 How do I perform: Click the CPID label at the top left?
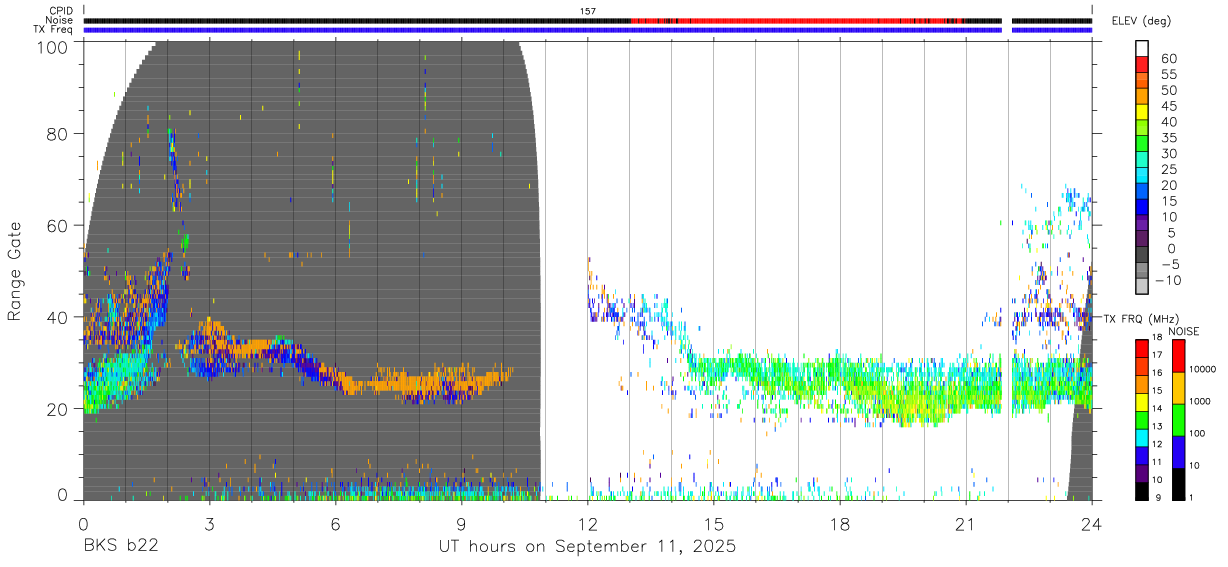tap(61, 11)
